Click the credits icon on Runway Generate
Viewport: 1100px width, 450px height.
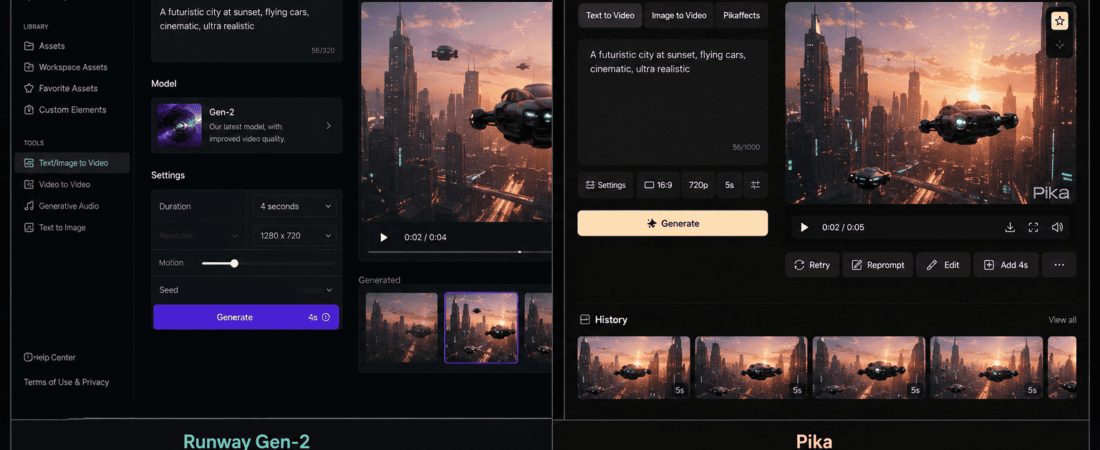click(326, 317)
